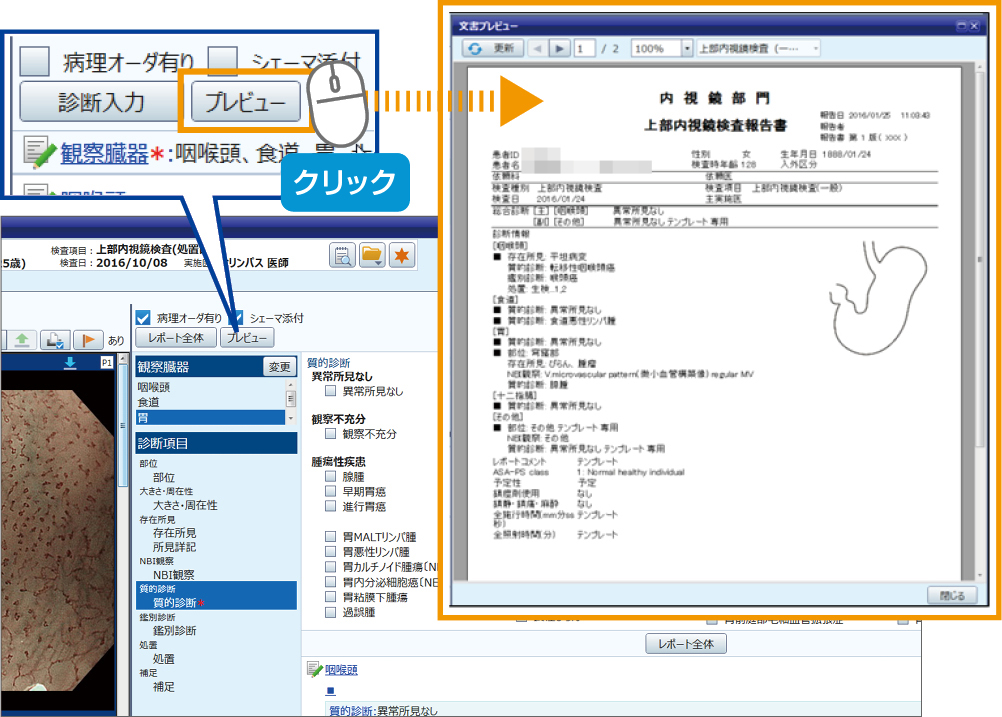Open the 100% zoom dropdown
This screenshot has width=1002, height=717.
tap(686, 48)
